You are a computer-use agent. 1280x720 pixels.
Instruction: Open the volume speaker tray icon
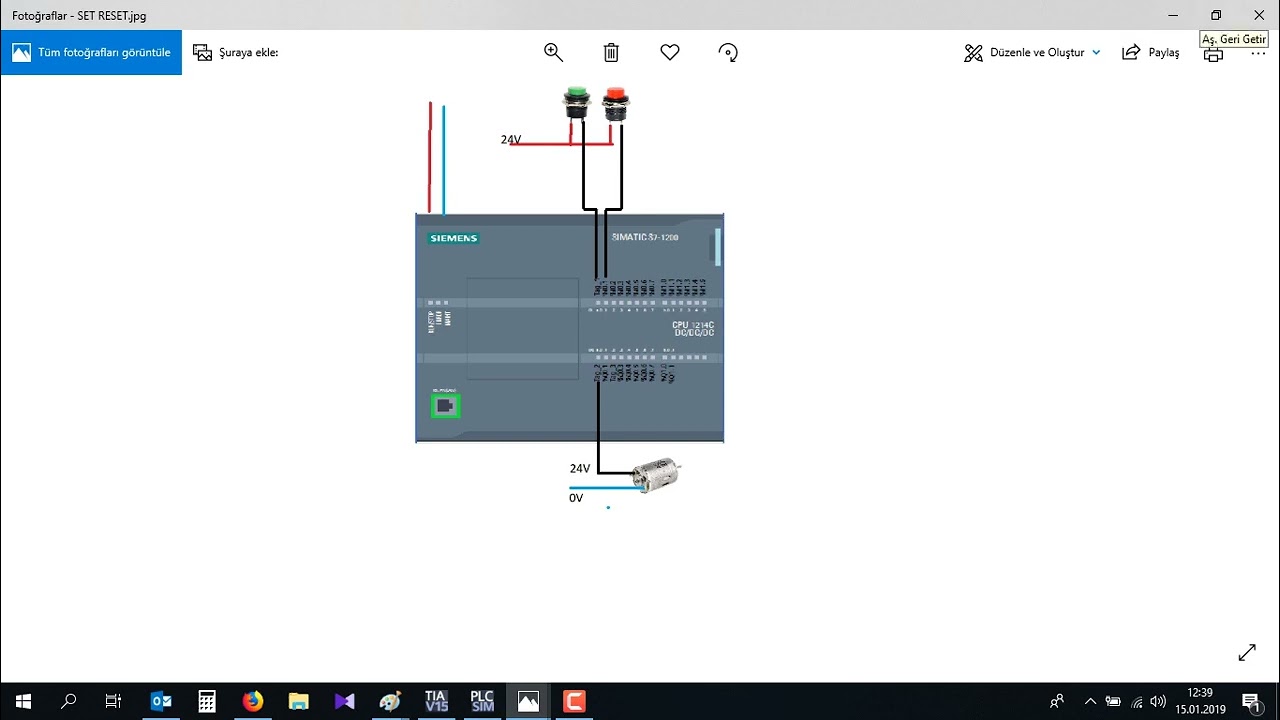pyautogui.click(x=1159, y=701)
